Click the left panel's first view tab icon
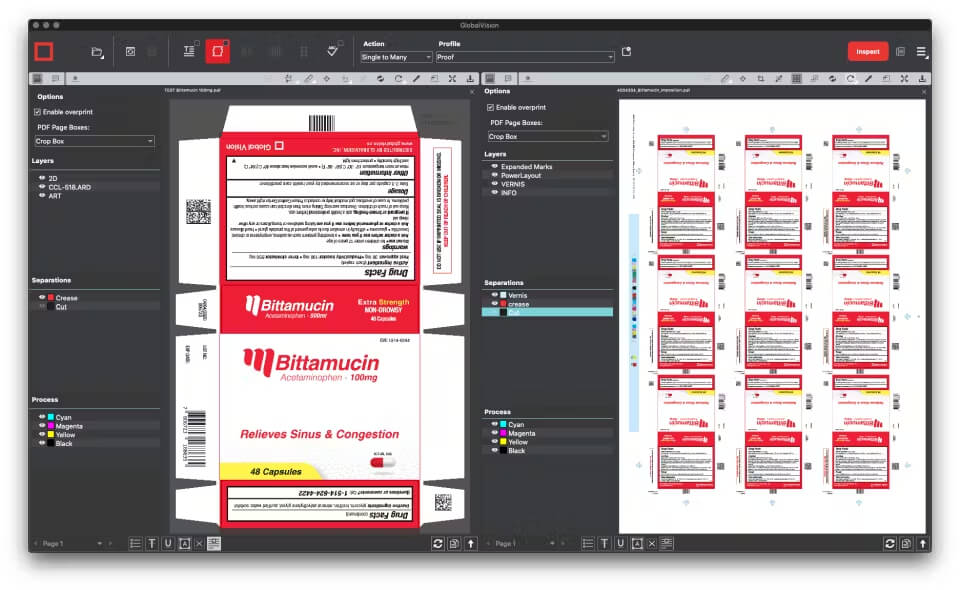The width and height of the screenshot is (960, 590). [x=37, y=78]
